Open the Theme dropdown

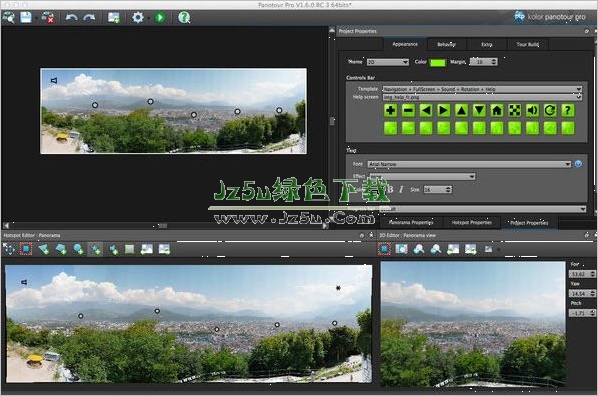click(x=387, y=62)
